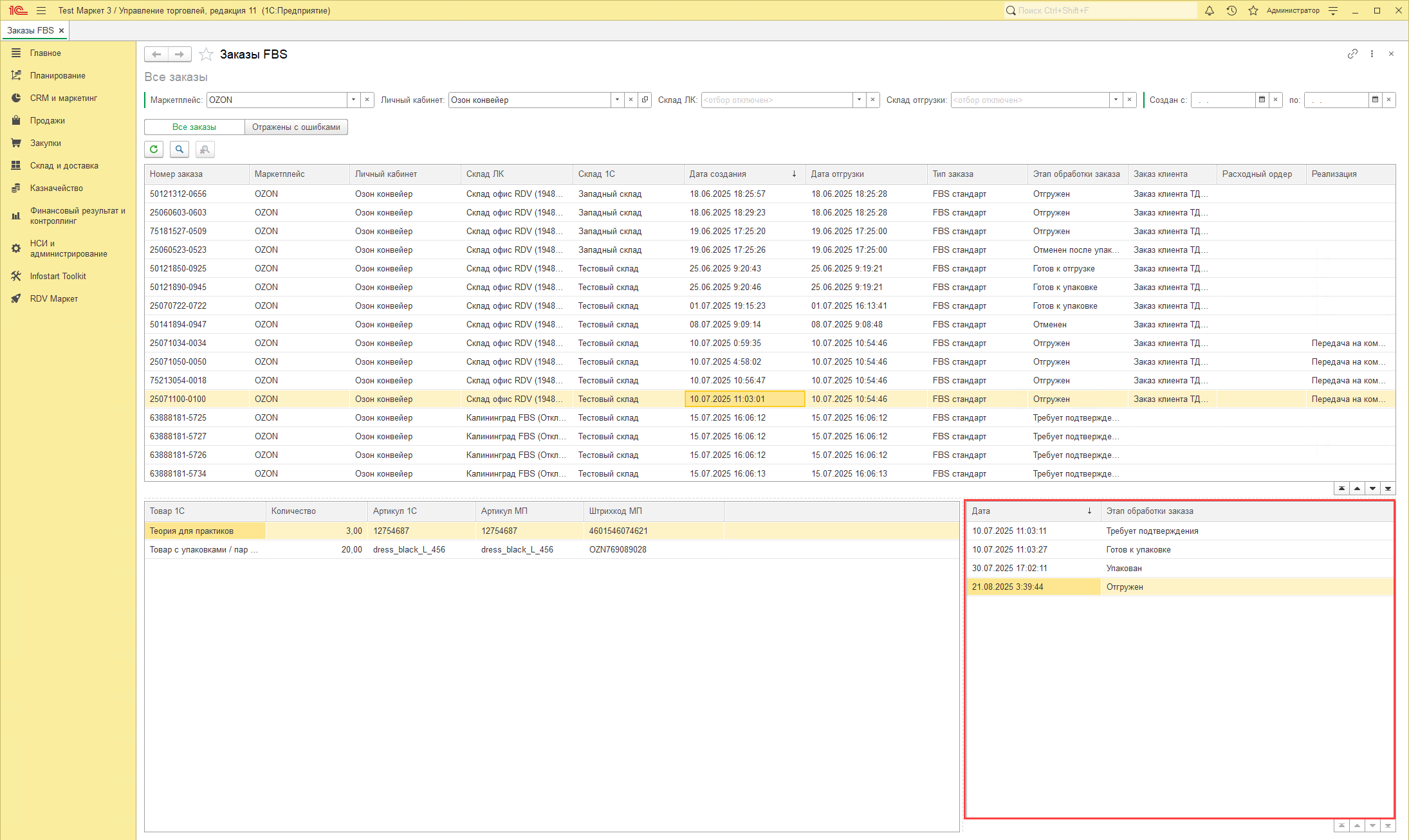Clear the Создан с date field
Image resolution: width=1409 pixels, height=840 pixels.
tap(1275, 100)
